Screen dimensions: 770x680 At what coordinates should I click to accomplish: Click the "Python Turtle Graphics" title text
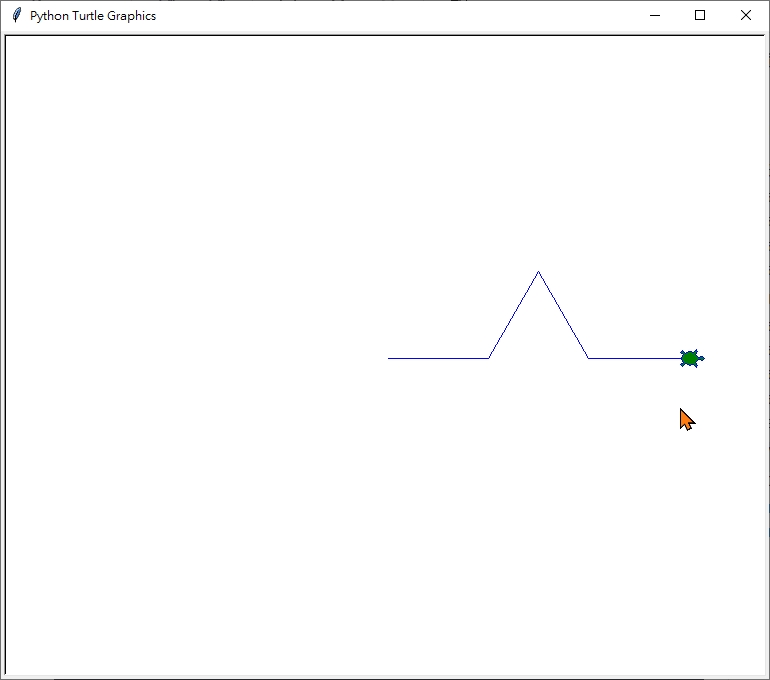pyautogui.click(x=93, y=16)
